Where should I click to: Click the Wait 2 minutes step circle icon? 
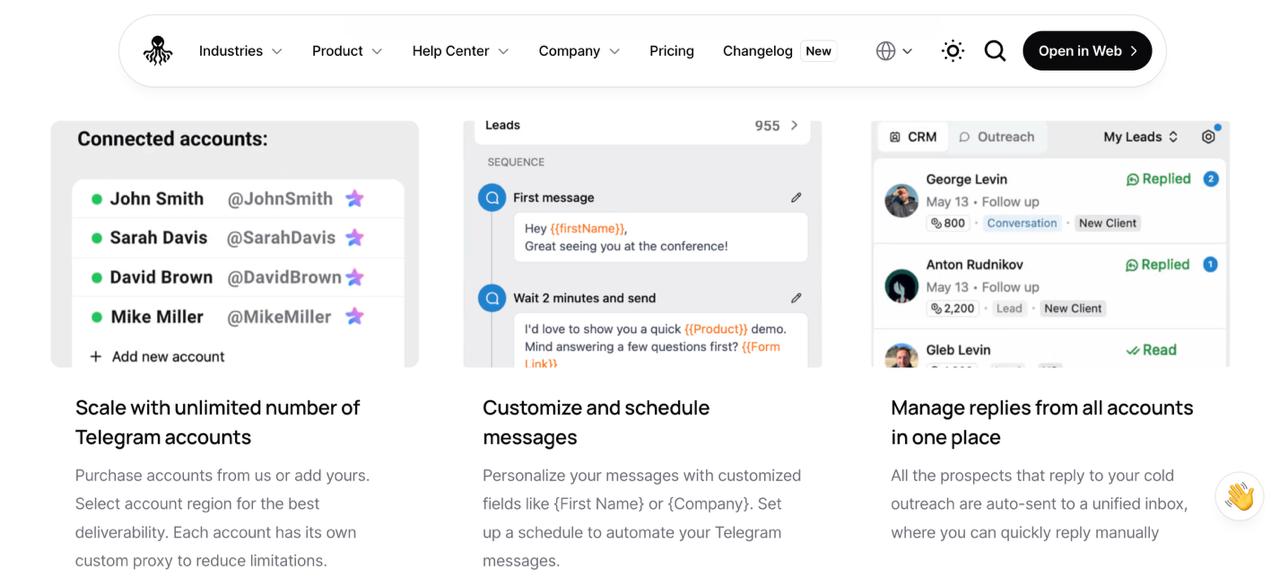pyautogui.click(x=492, y=298)
